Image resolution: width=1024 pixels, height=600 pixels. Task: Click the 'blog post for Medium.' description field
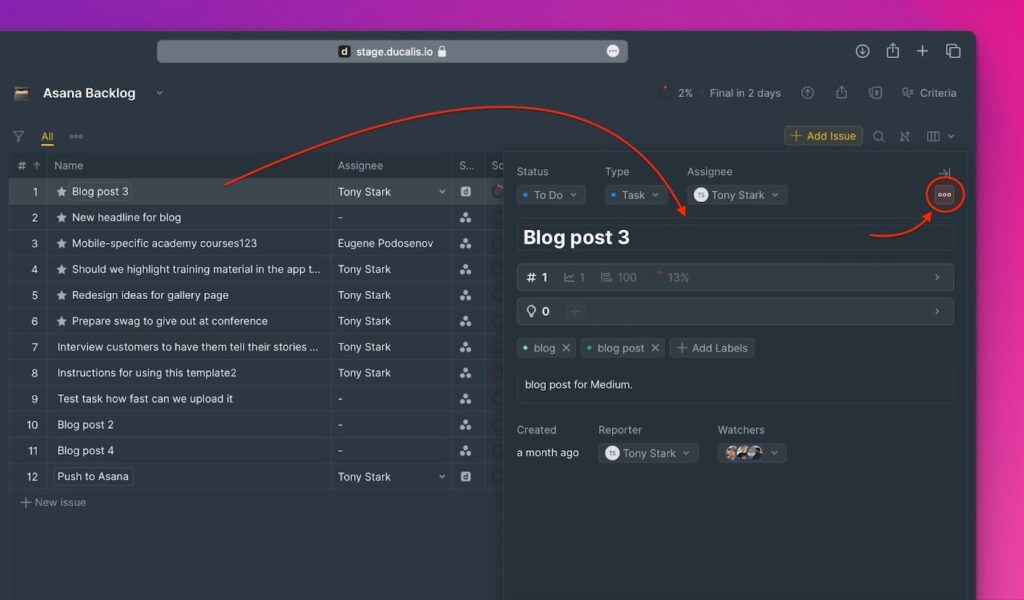click(735, 387)
